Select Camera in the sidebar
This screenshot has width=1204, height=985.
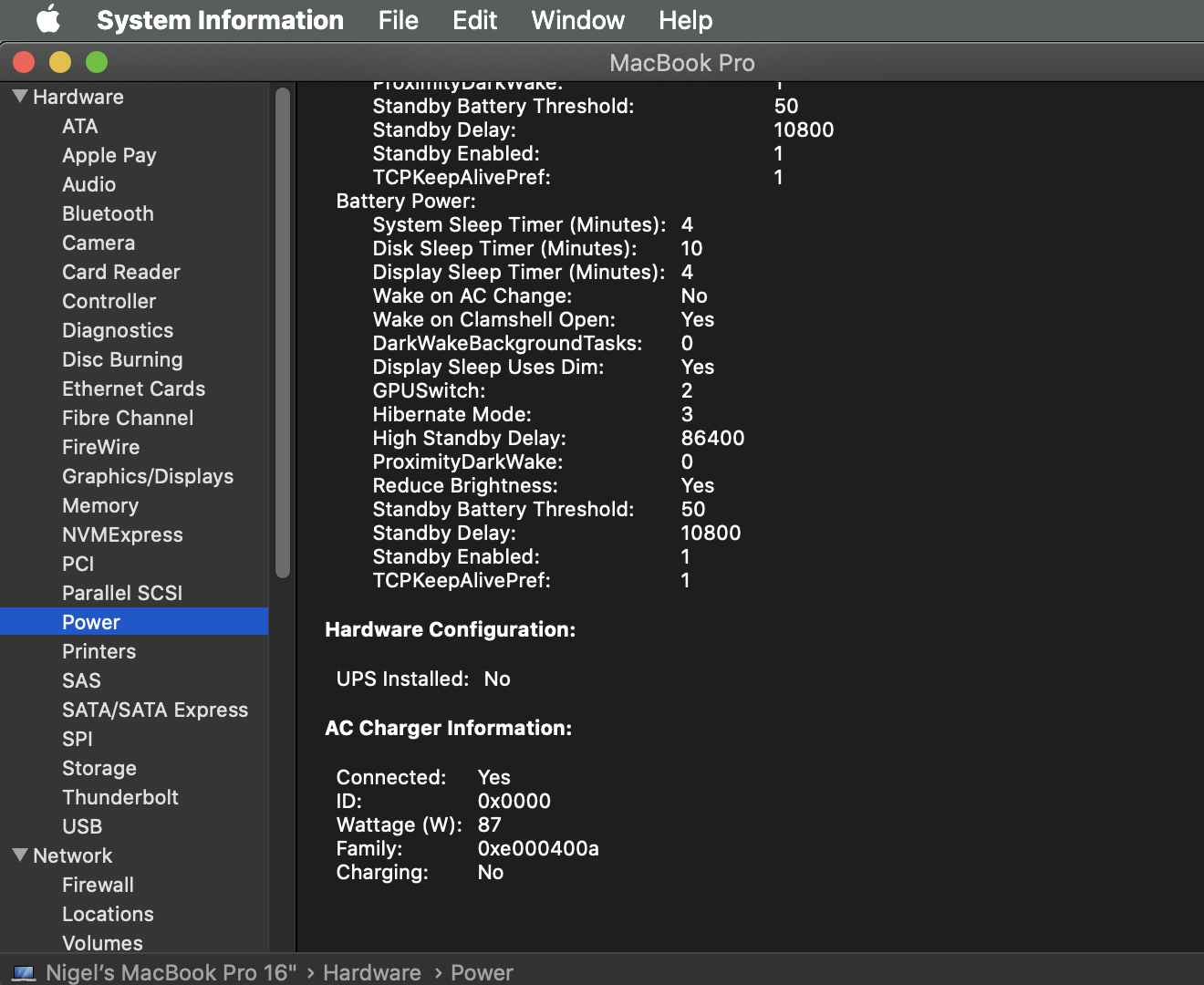pos(99,243)
